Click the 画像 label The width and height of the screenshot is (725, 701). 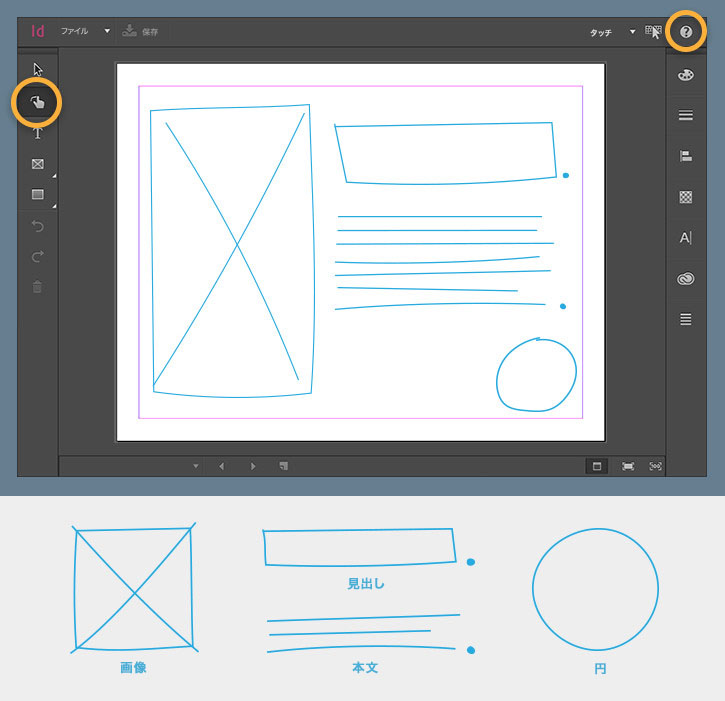pyautogui.click(x=133, y=667)
